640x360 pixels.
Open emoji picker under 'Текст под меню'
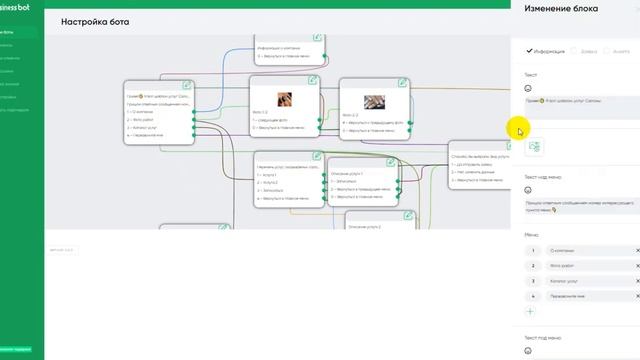[x=528, y=351]
